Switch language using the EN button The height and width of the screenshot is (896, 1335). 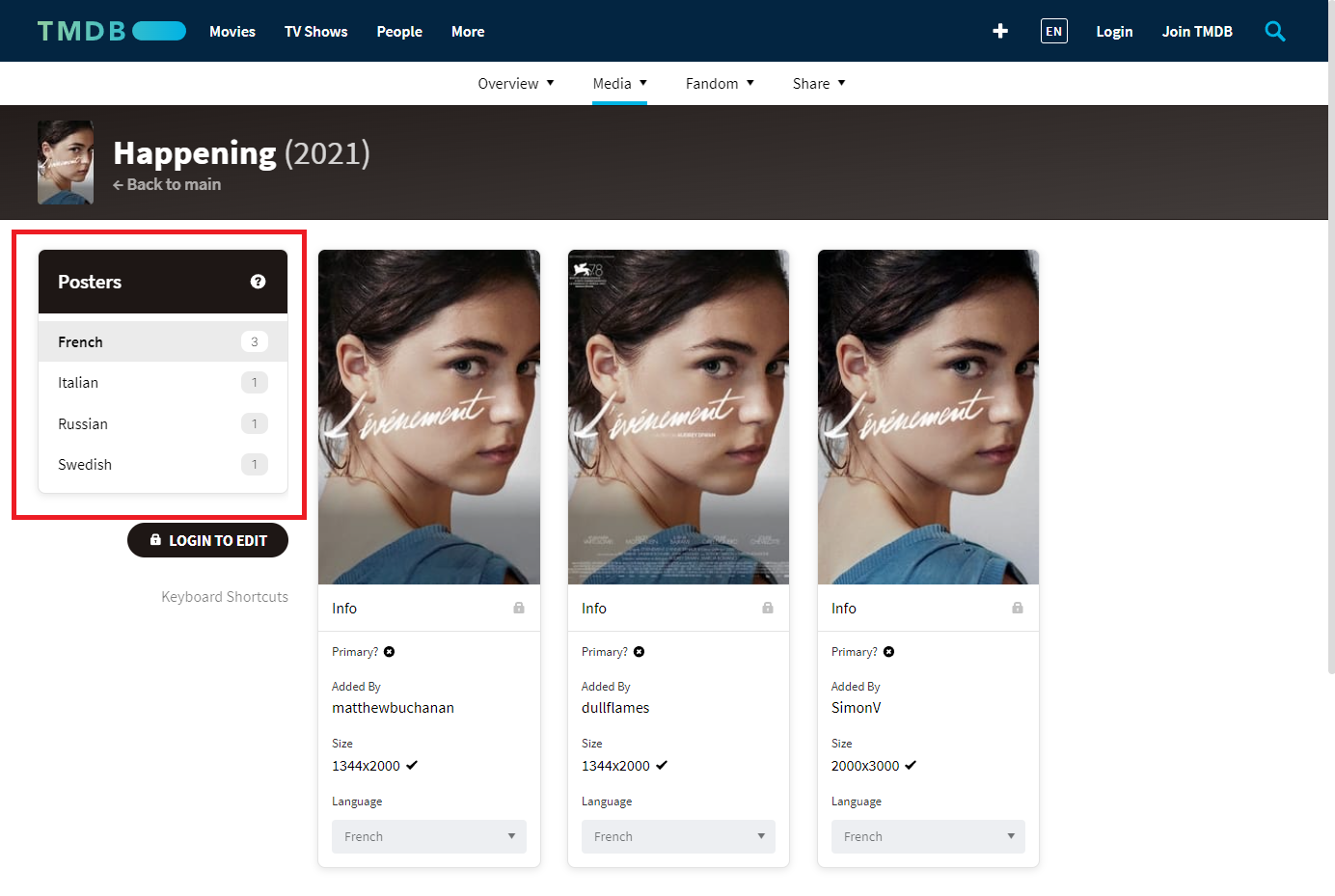pos(1054,31)
